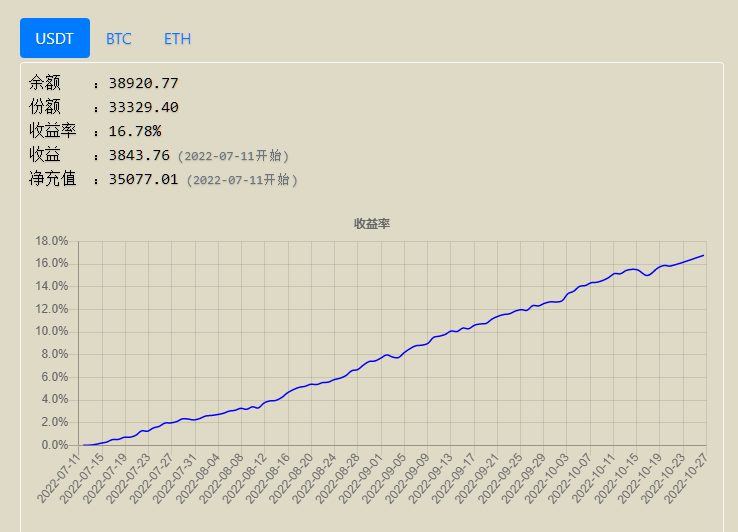Click the yield rate value 16.78%
This screenshot has width=738, height=532.
pyautogui.click(x=135, y=131)
